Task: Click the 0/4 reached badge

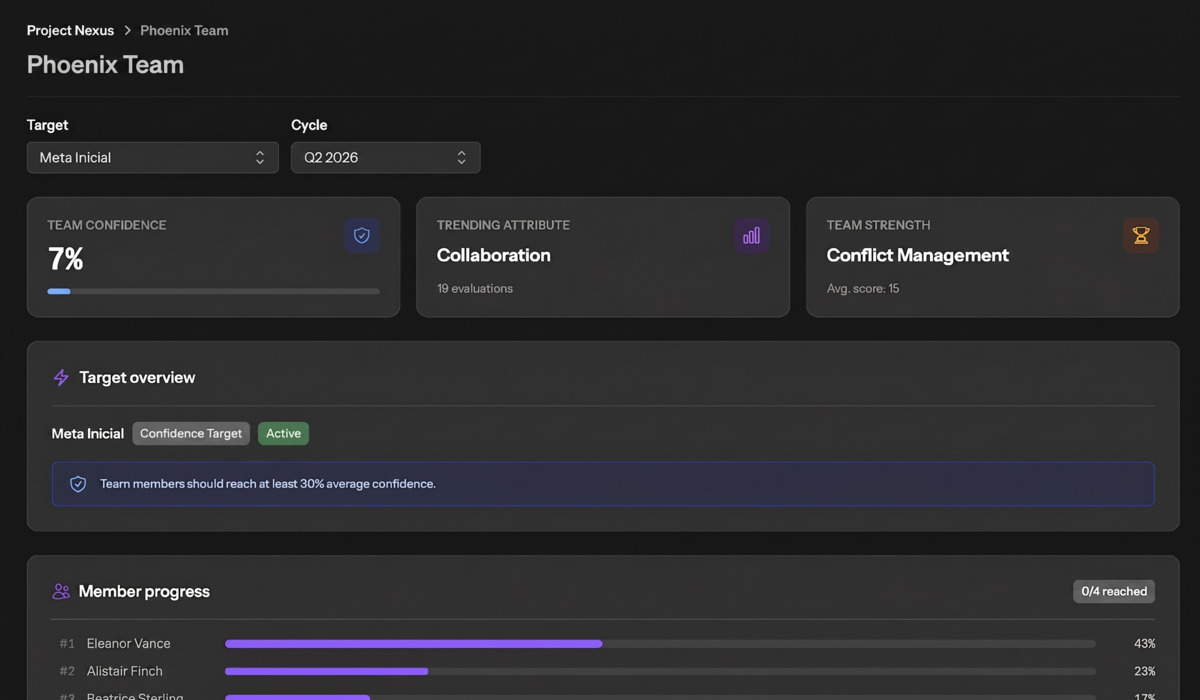Action: (x=1114, y=591)
